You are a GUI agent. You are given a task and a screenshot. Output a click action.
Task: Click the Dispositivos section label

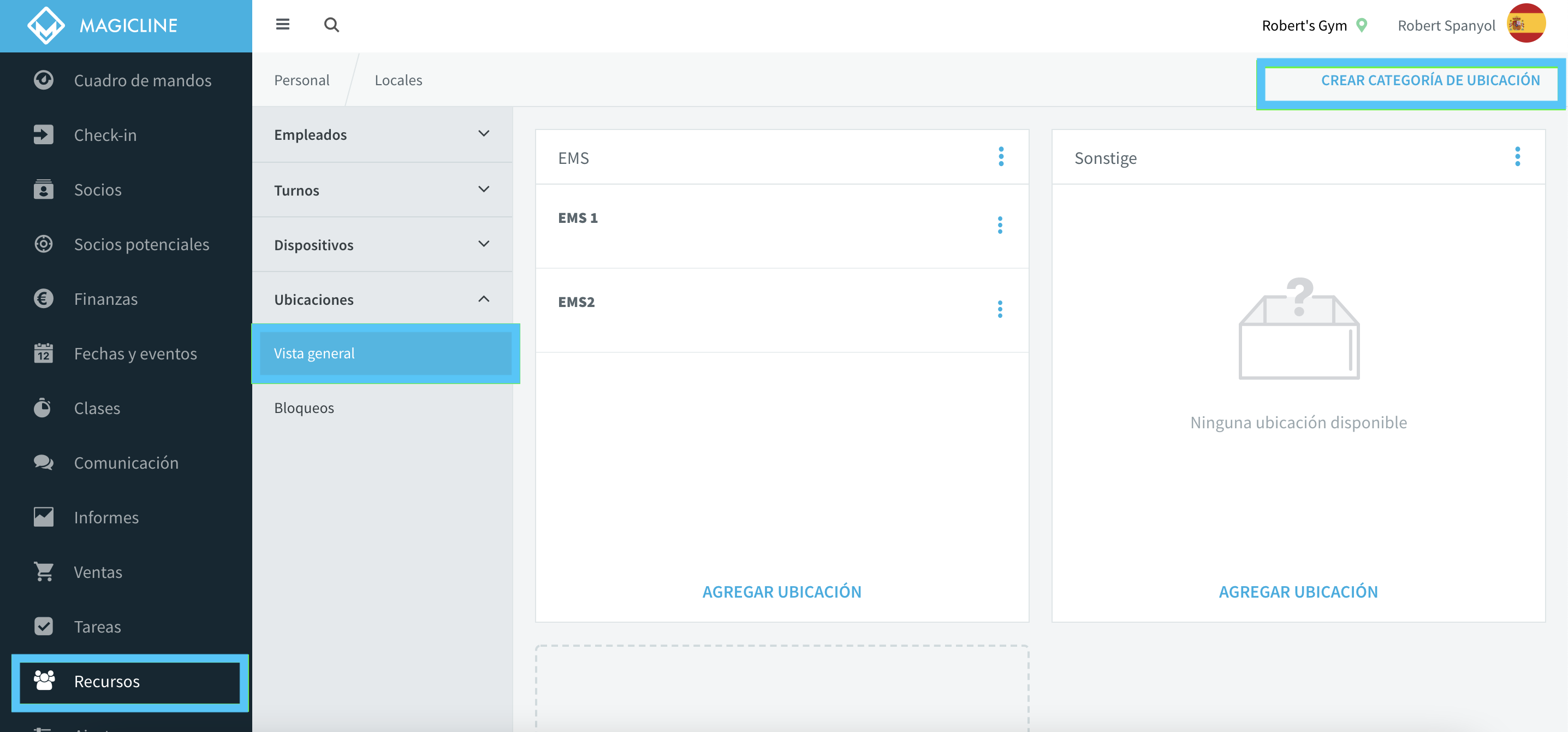click(313, 245)
